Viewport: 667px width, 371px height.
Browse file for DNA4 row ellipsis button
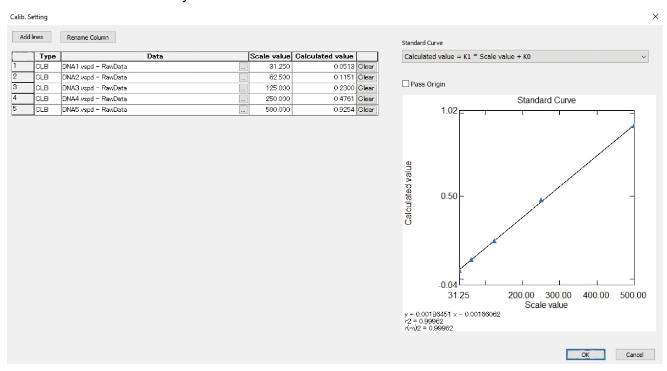243,99
